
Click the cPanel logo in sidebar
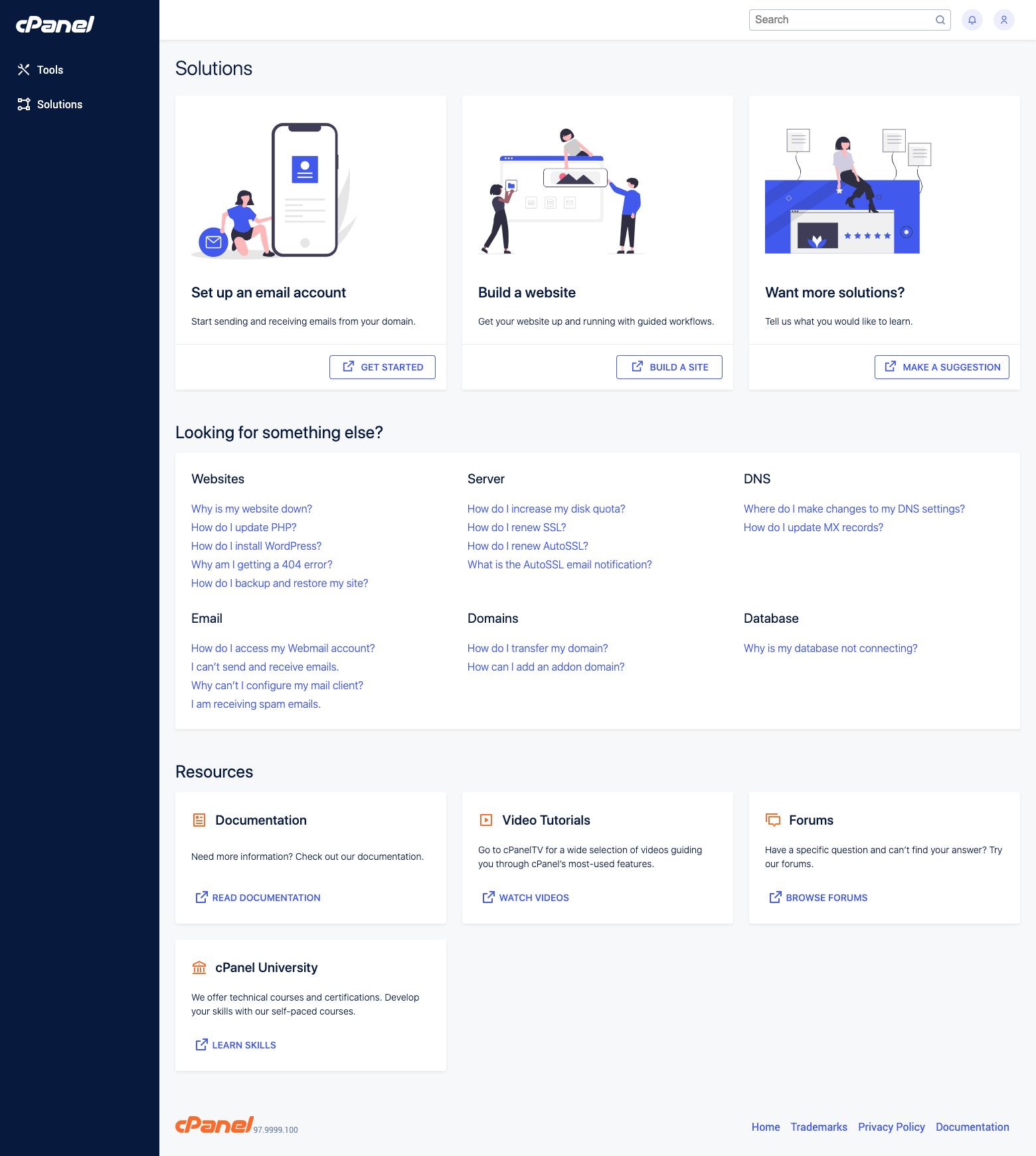(x=55, y=25)
